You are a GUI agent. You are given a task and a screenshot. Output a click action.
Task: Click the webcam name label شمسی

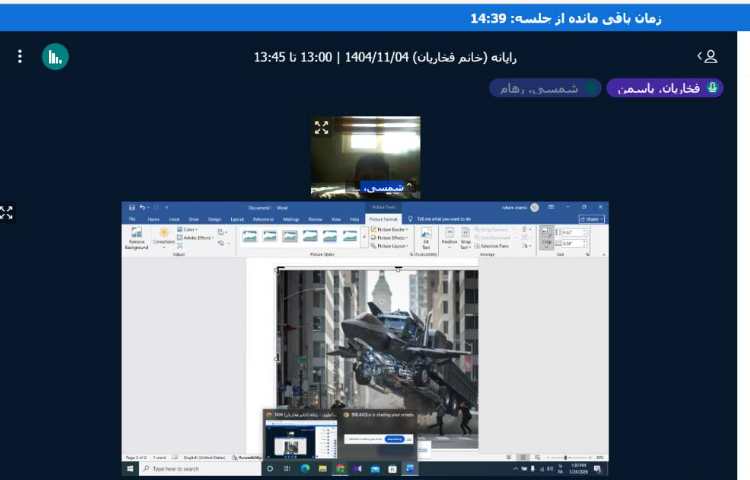point(383,187)
